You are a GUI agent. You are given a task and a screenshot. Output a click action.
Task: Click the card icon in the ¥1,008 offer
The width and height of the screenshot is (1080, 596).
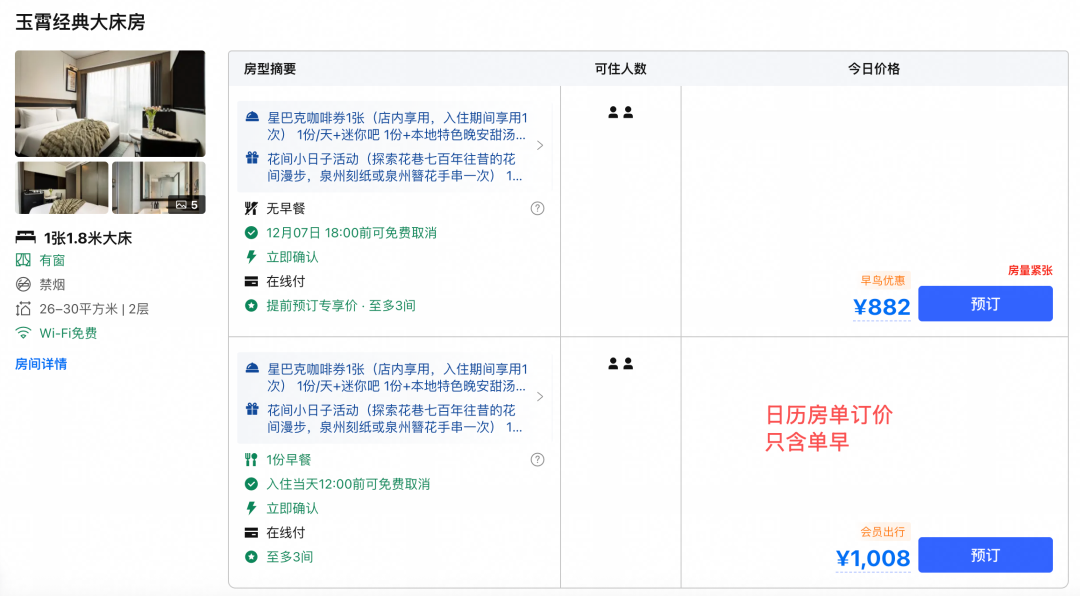[251, 533]
